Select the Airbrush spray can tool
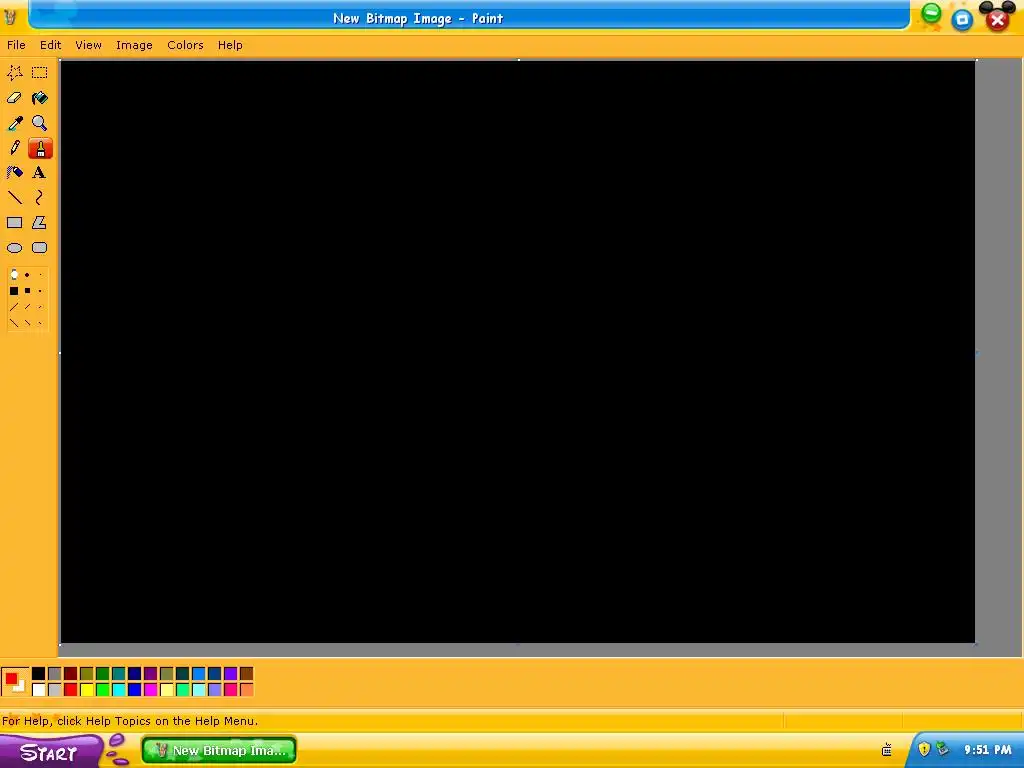The height and width of the screenshot is (768, 1024). (x=14, y=172)
